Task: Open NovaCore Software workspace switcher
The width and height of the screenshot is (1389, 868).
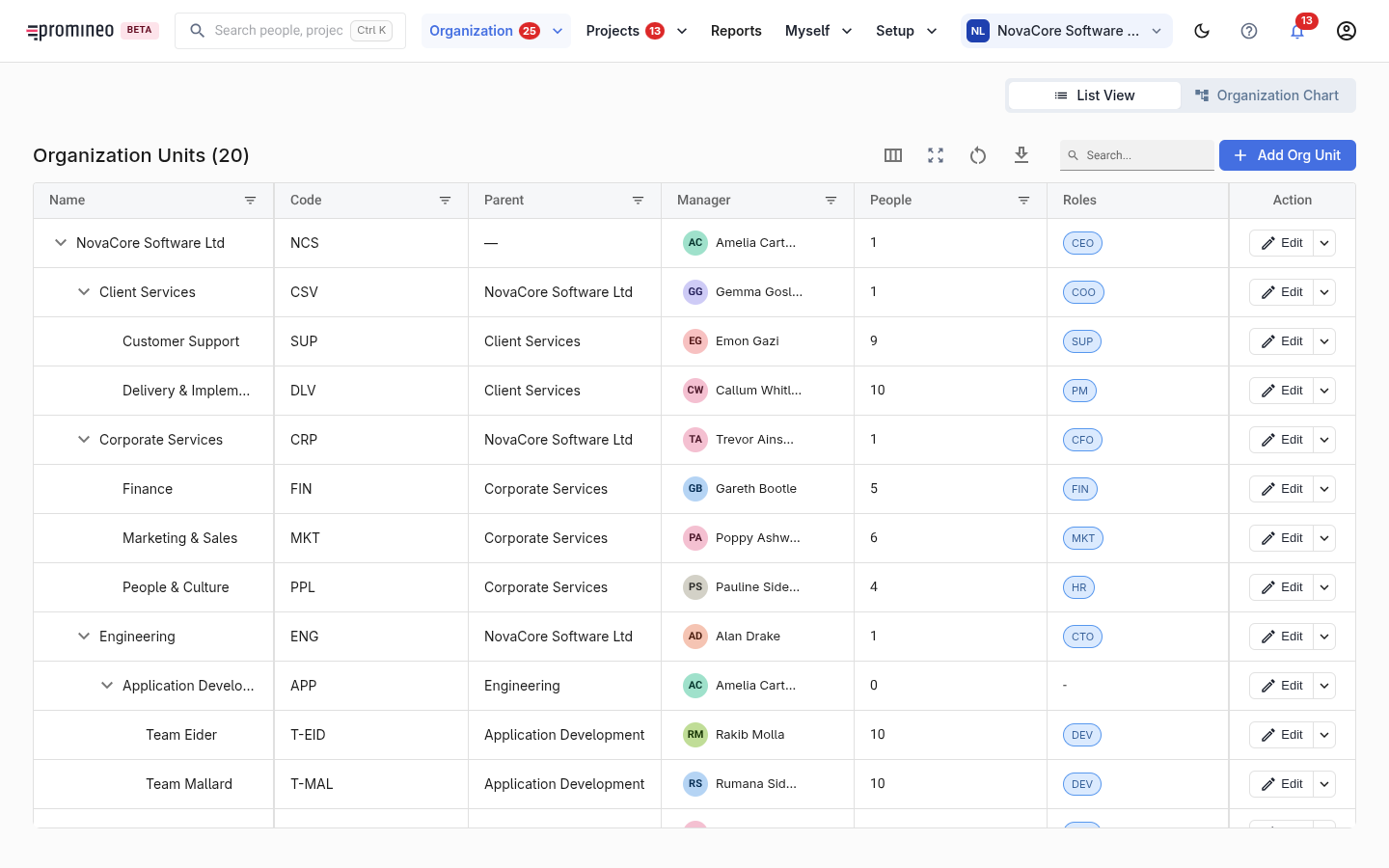Action: (x=1066, y=31)
